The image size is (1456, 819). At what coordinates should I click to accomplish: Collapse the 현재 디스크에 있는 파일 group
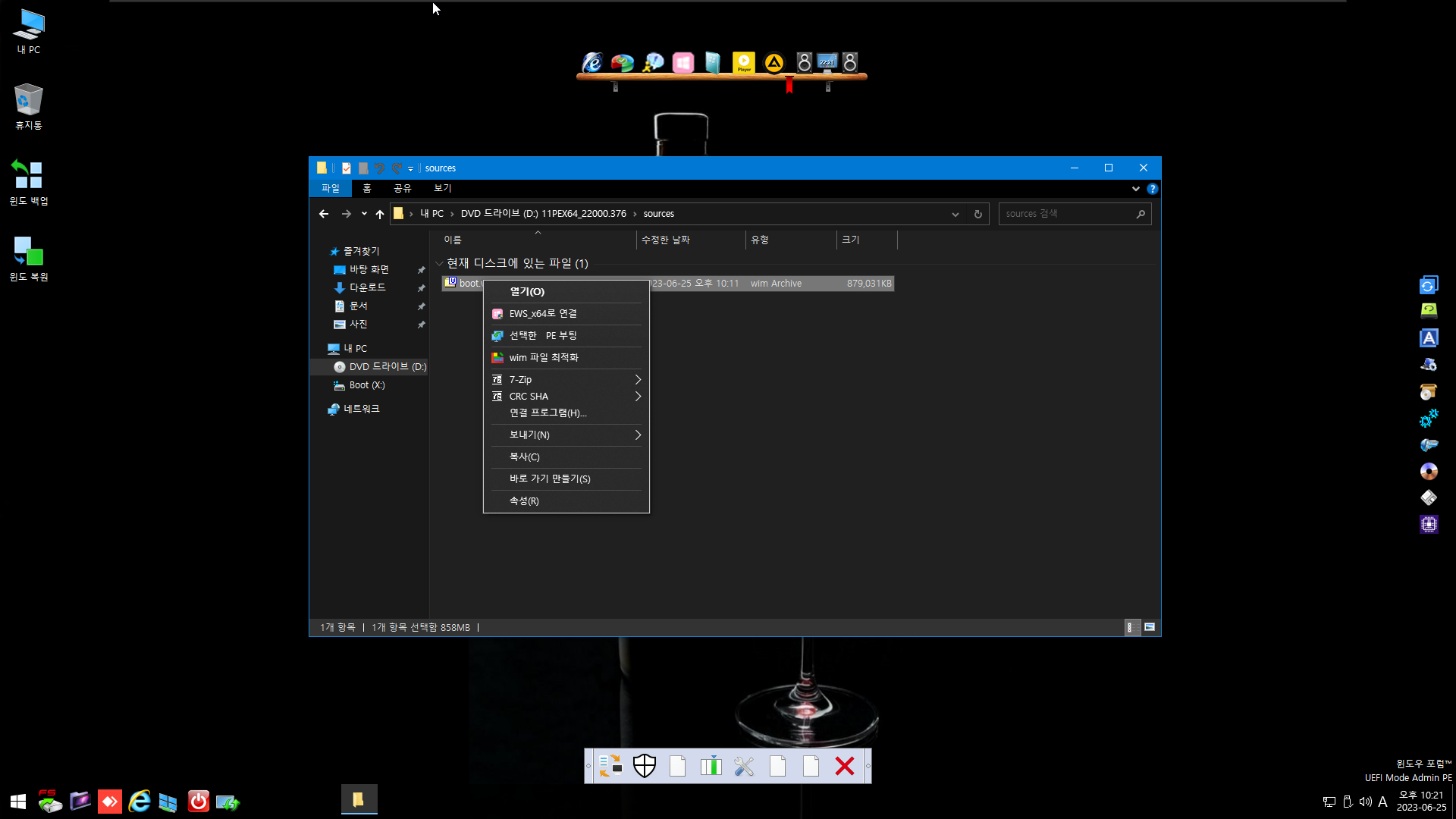click(440, 264)
